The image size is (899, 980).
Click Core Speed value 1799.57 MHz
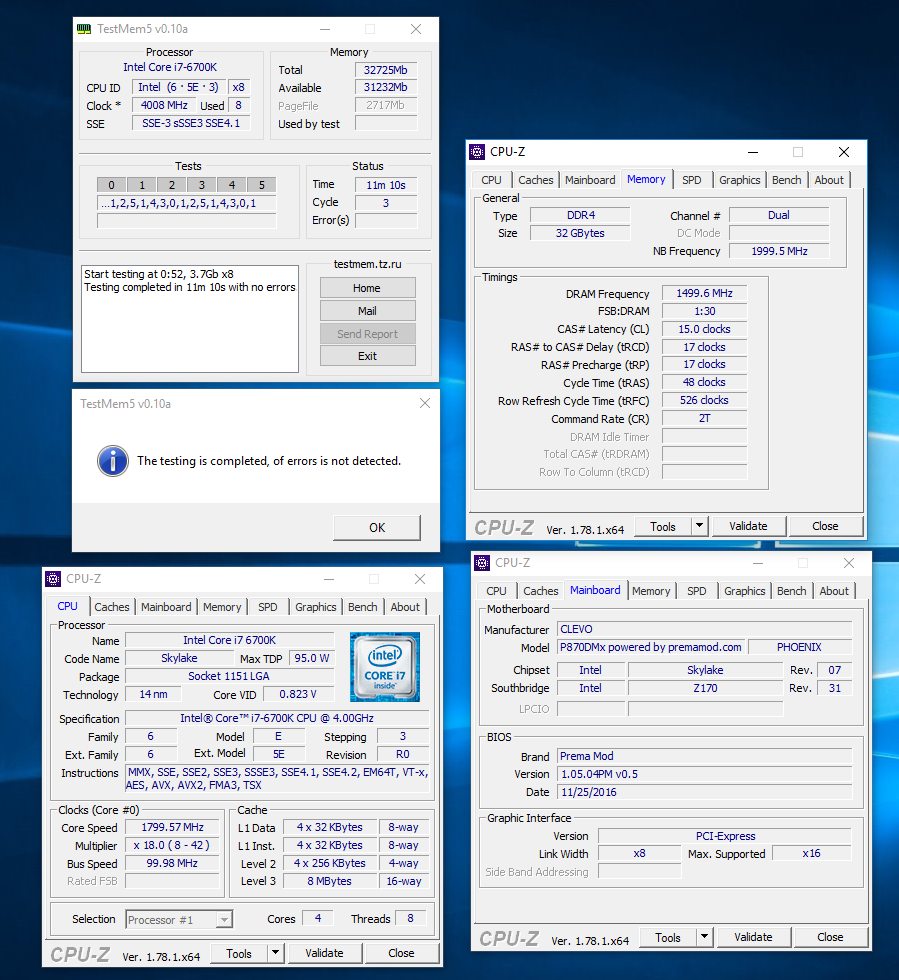tap(173, 828)
